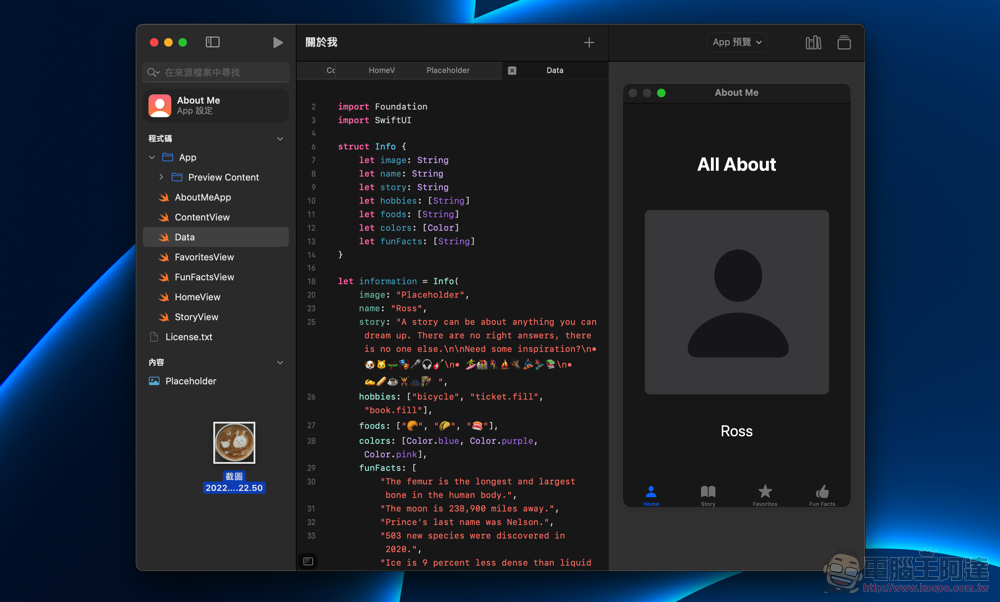Click the 'let funFacts: [String]' line
Screen dimensions: 1000x602
(416, 241)
